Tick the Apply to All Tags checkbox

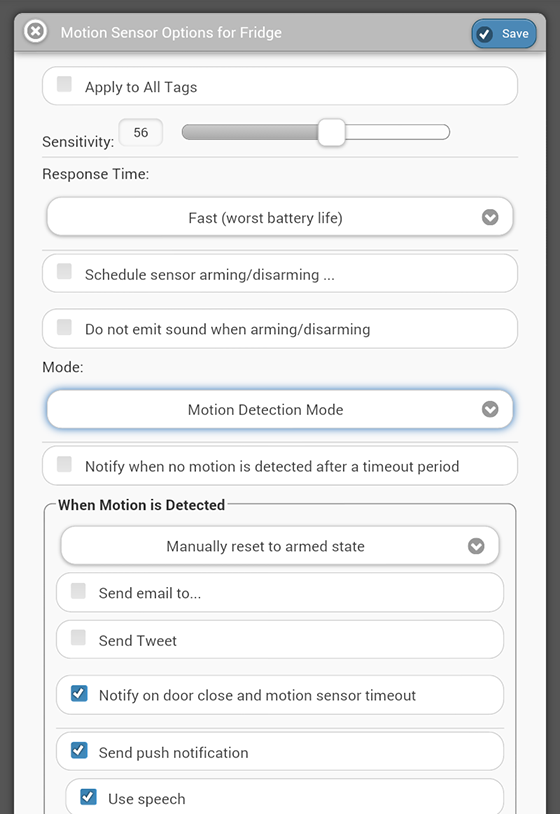click(x=64, y=84)
